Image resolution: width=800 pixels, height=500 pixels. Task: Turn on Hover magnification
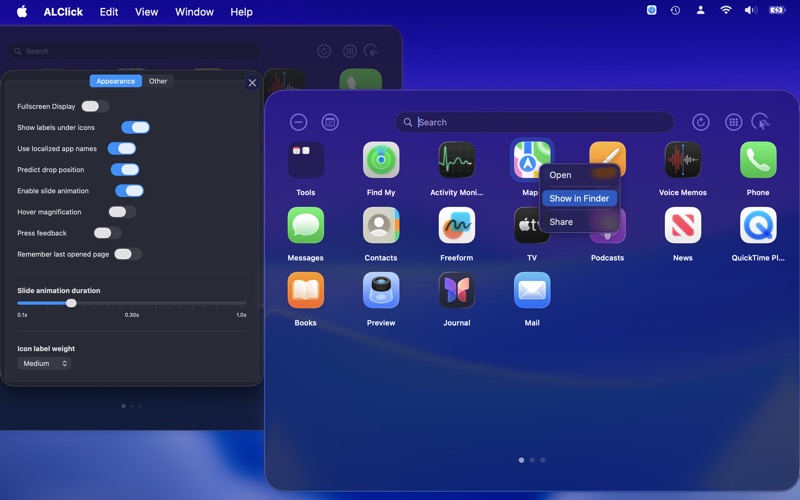[122, 212]
